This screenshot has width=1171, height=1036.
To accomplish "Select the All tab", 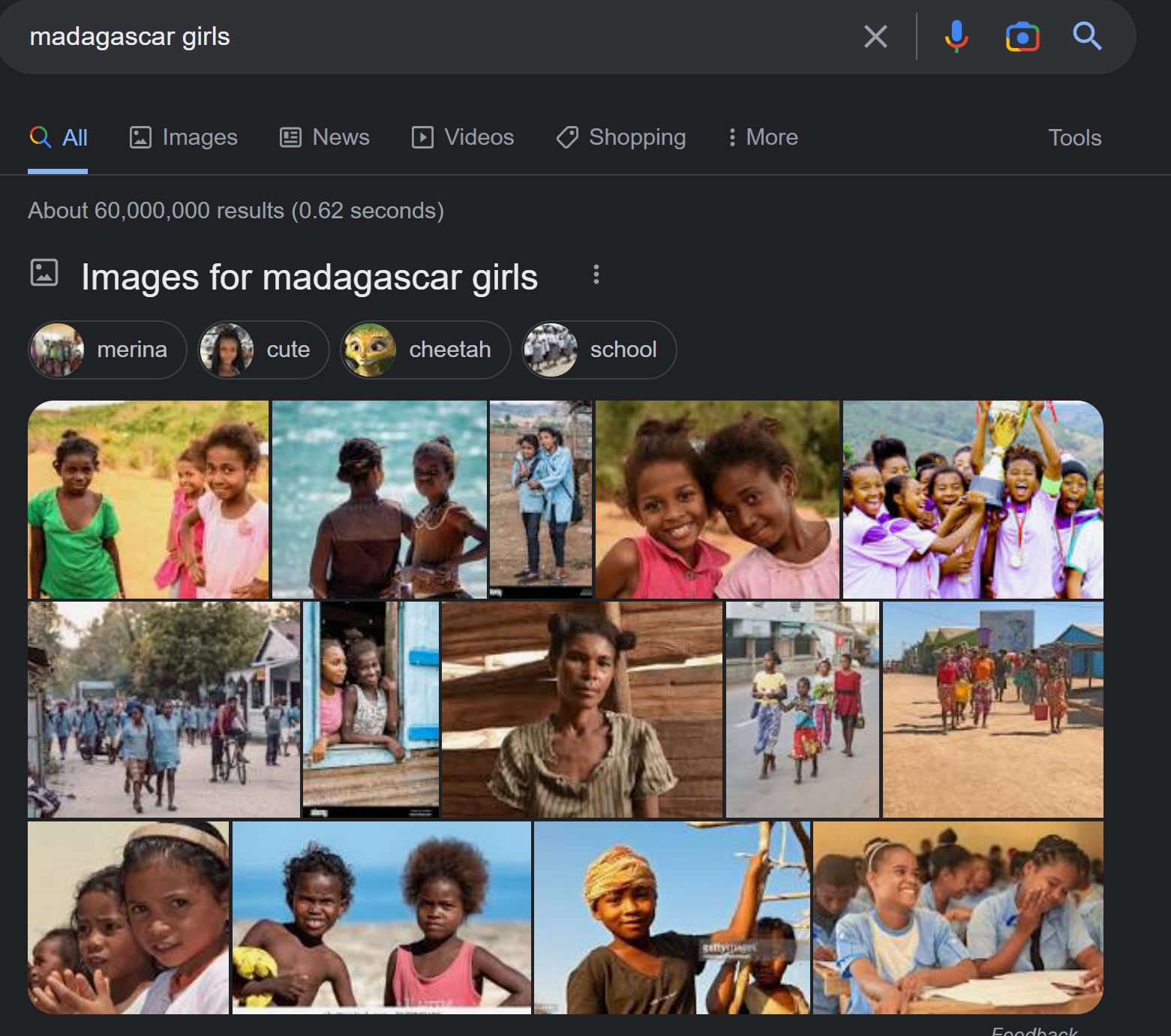I will (59, 138).
